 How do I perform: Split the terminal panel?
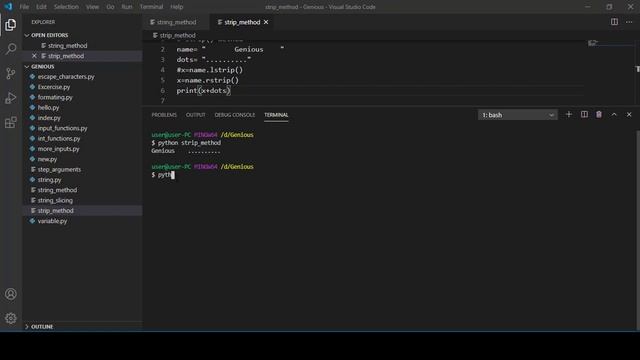pyautogui.click(x=584, y=115)
